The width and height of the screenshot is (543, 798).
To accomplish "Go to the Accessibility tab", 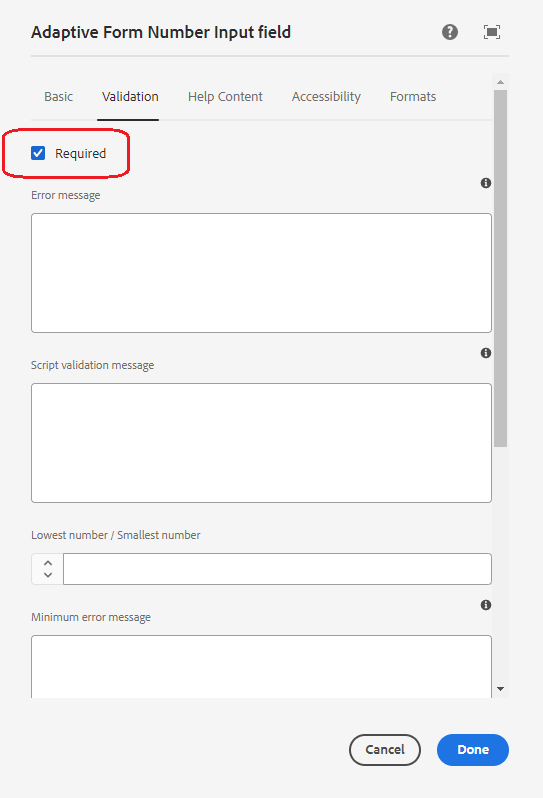I will pyautogui.click(x=326, y=97).
